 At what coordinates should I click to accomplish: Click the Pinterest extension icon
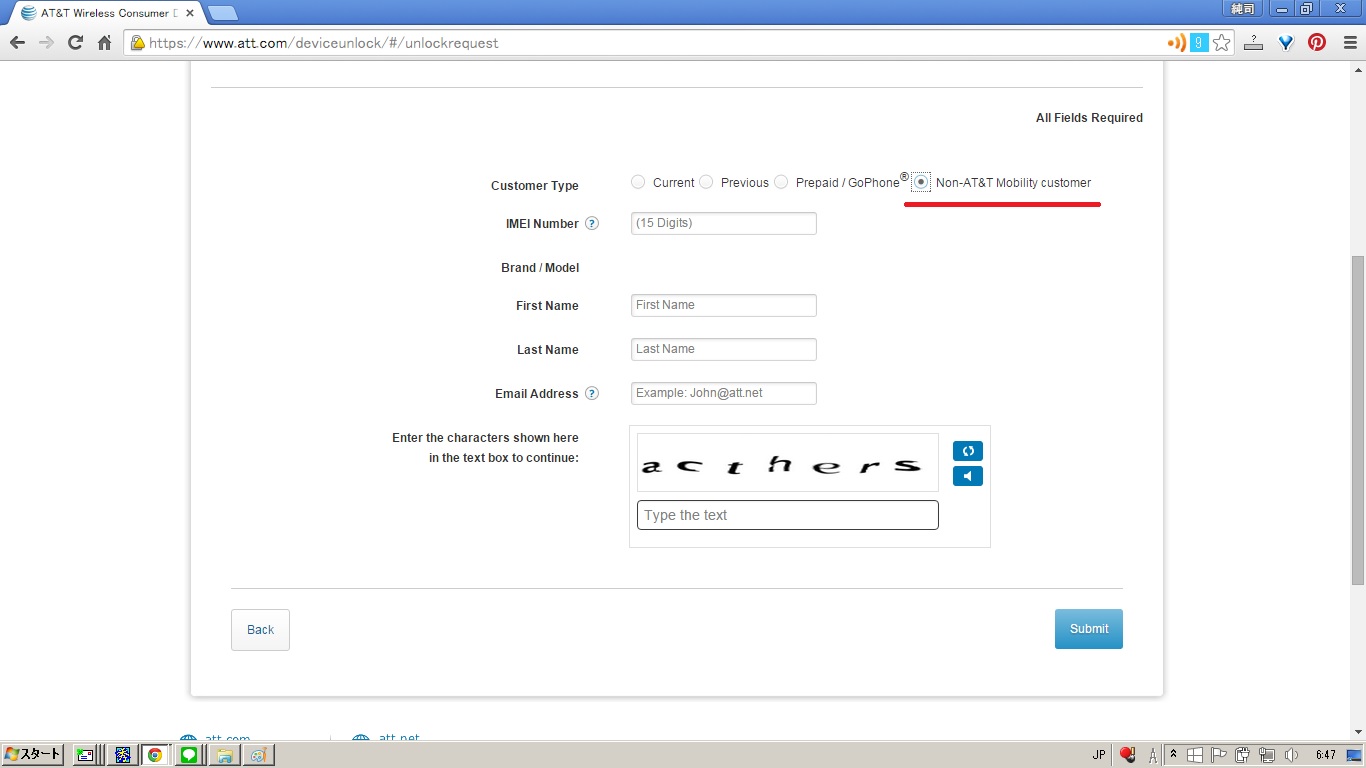(1317, 43)
